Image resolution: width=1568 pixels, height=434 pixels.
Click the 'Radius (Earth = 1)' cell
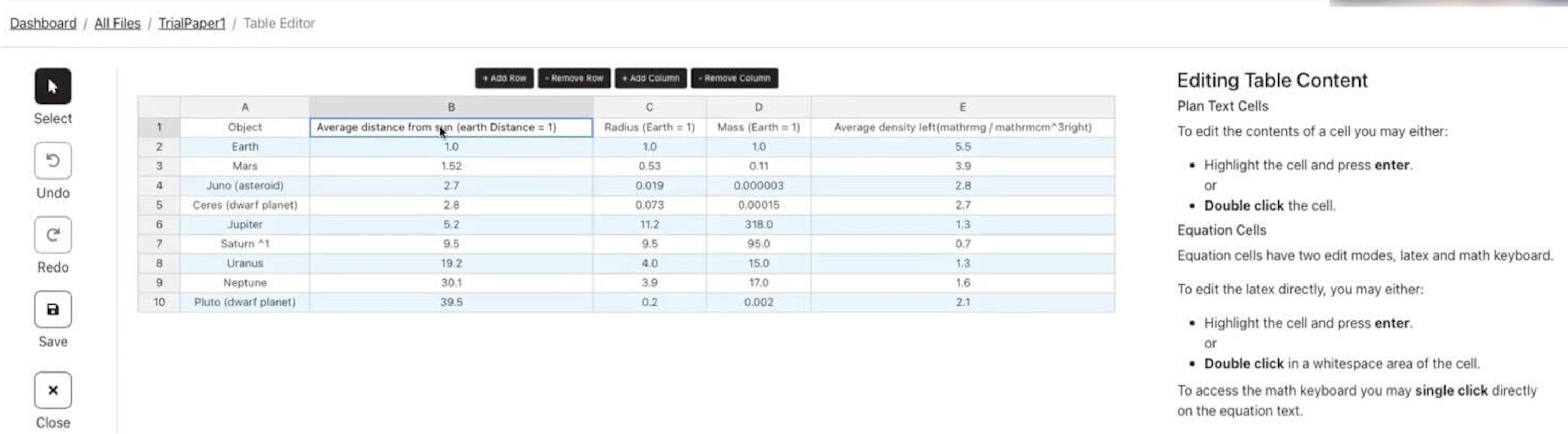pyautogui.click(x=649, y=127)
